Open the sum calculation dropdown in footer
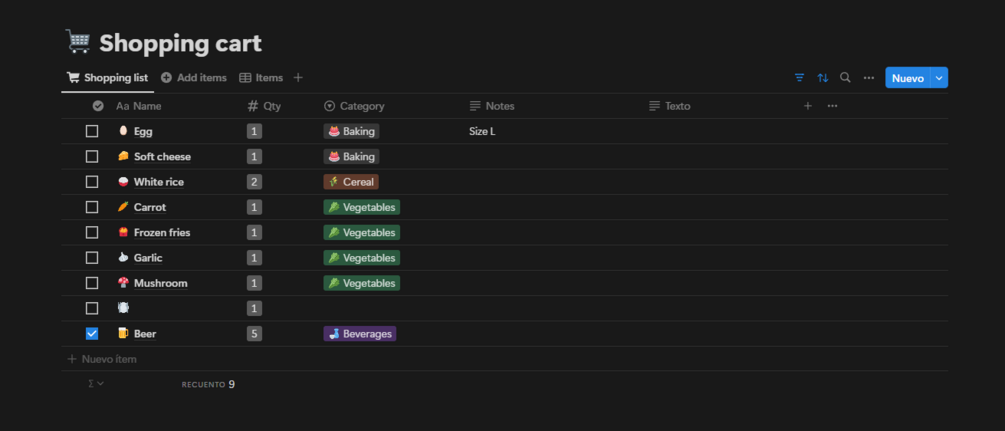 (96, 384)
